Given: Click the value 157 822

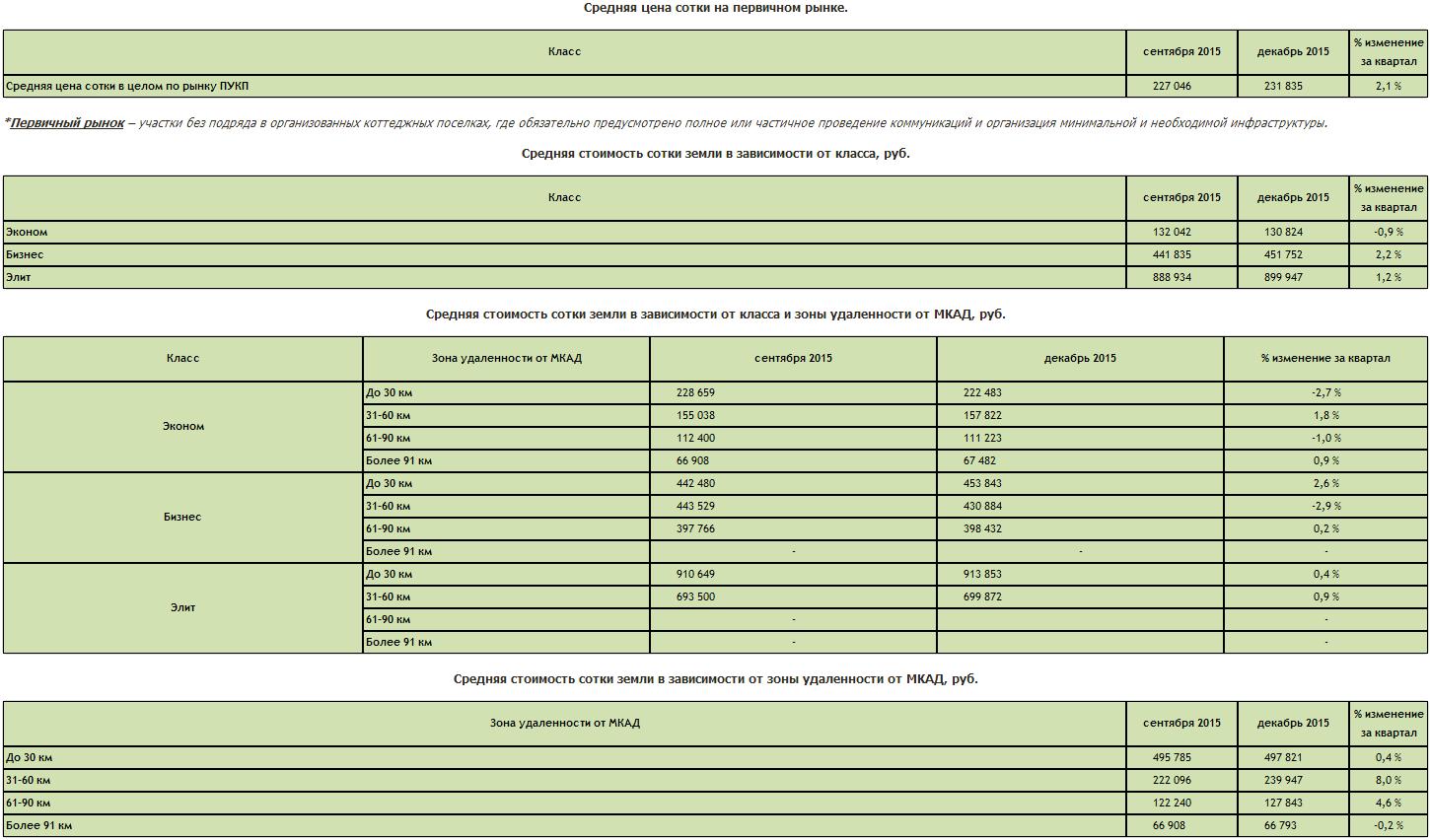Looking at the screenshot, I should click(982, 415).
